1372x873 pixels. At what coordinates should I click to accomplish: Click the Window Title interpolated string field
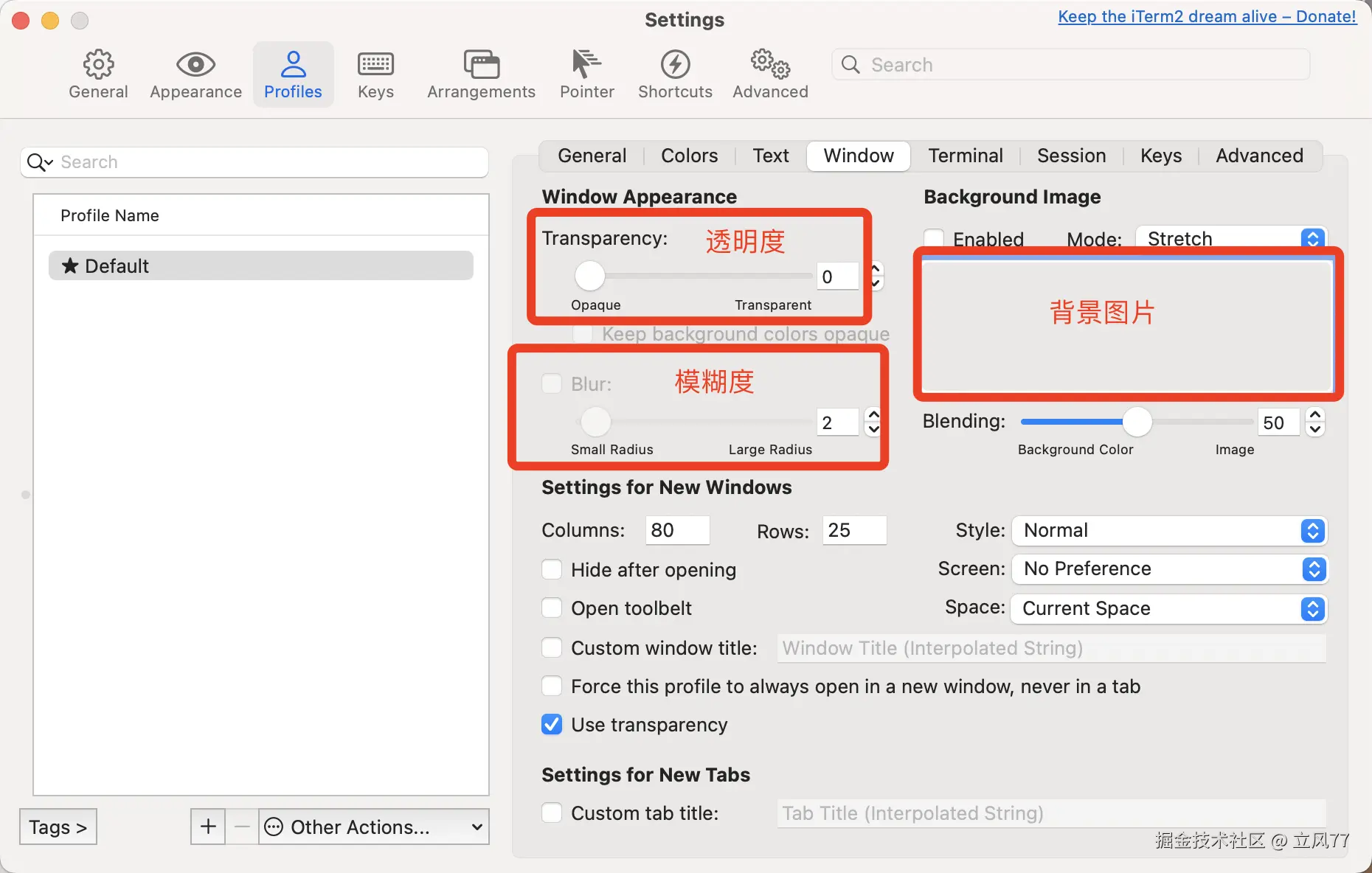[x=1051, y=647]
